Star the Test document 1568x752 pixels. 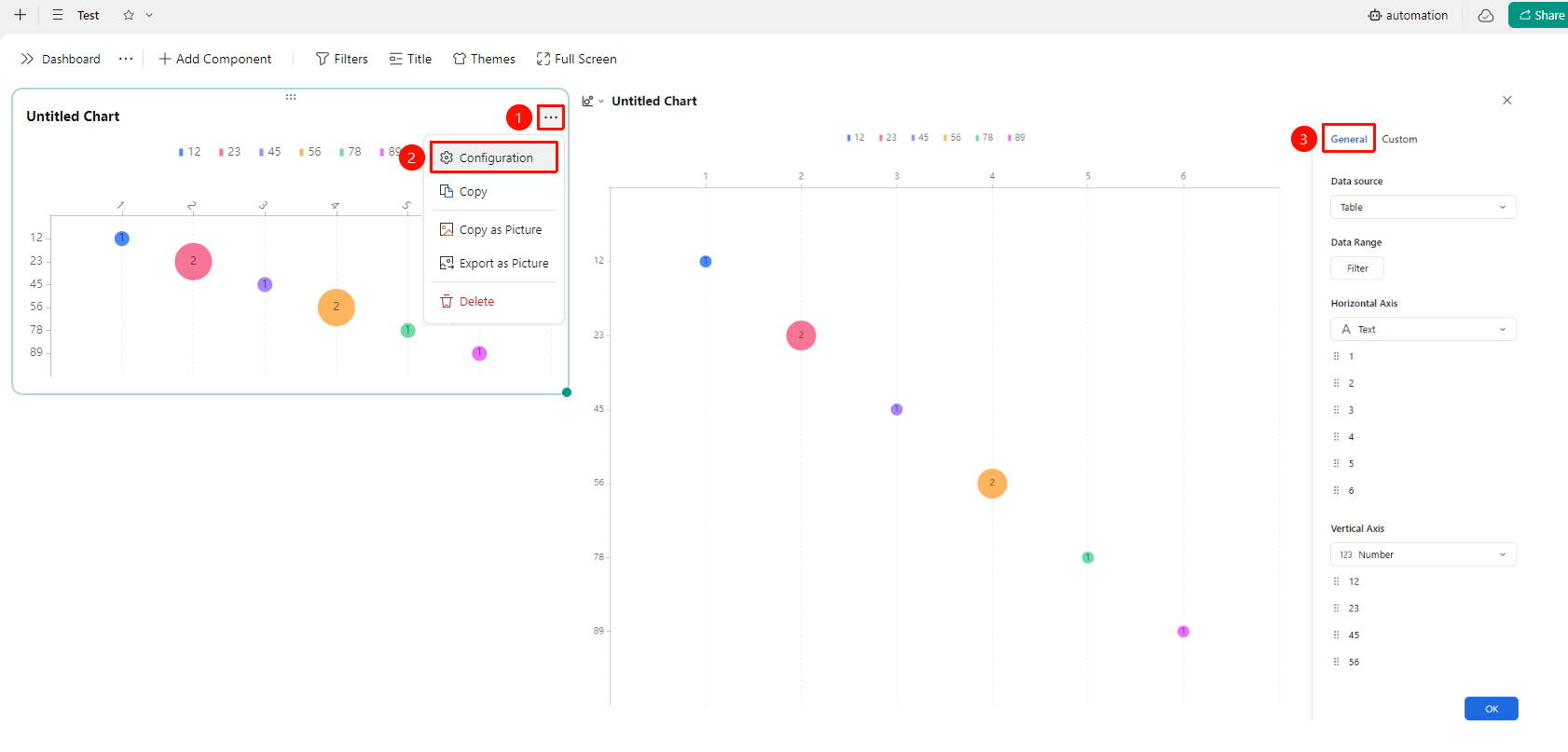click(129, 15)
